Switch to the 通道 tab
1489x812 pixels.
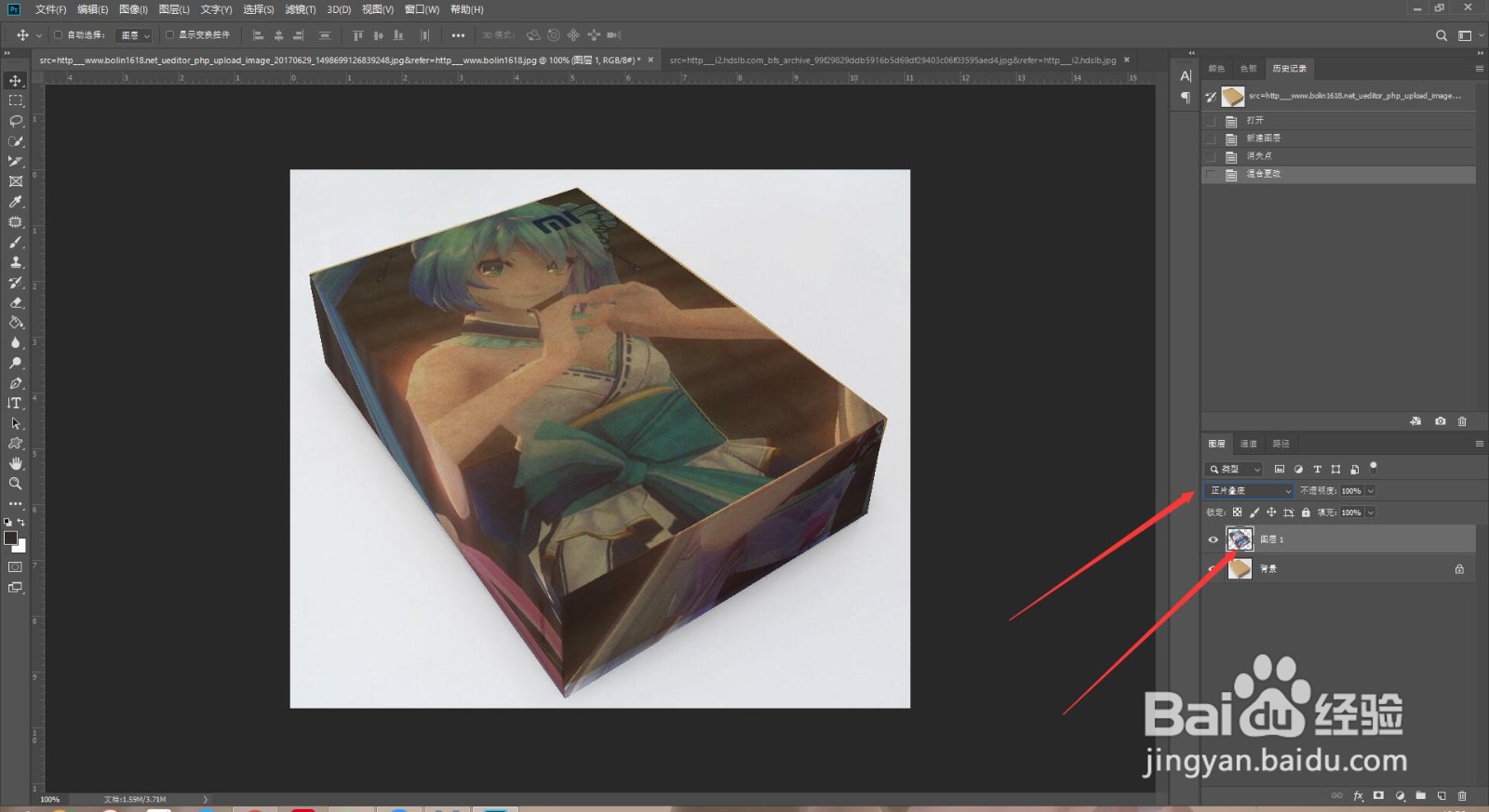1248,444
